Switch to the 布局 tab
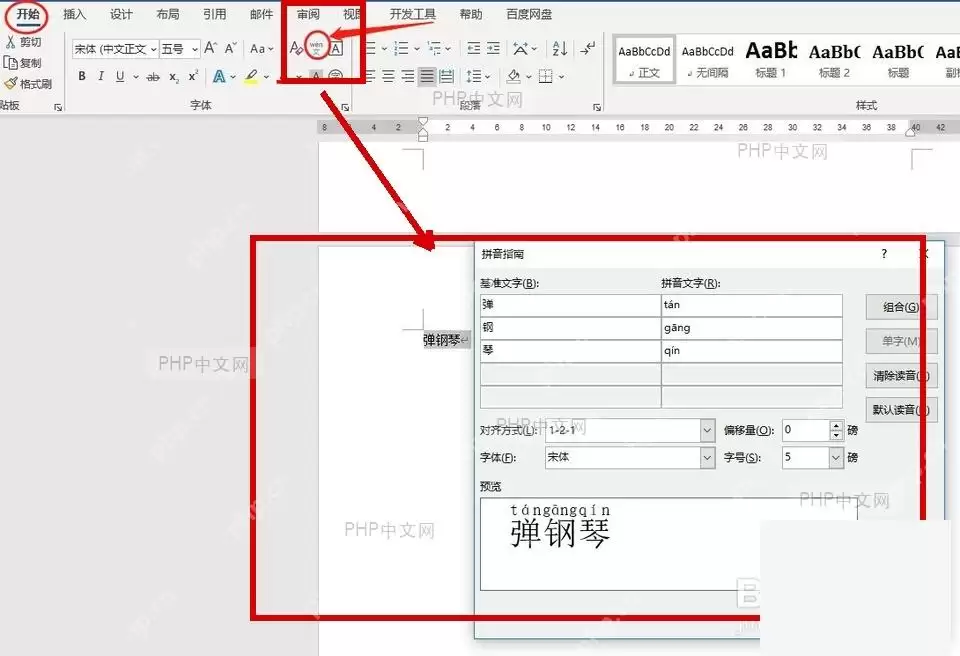 (x=168, y=13)
